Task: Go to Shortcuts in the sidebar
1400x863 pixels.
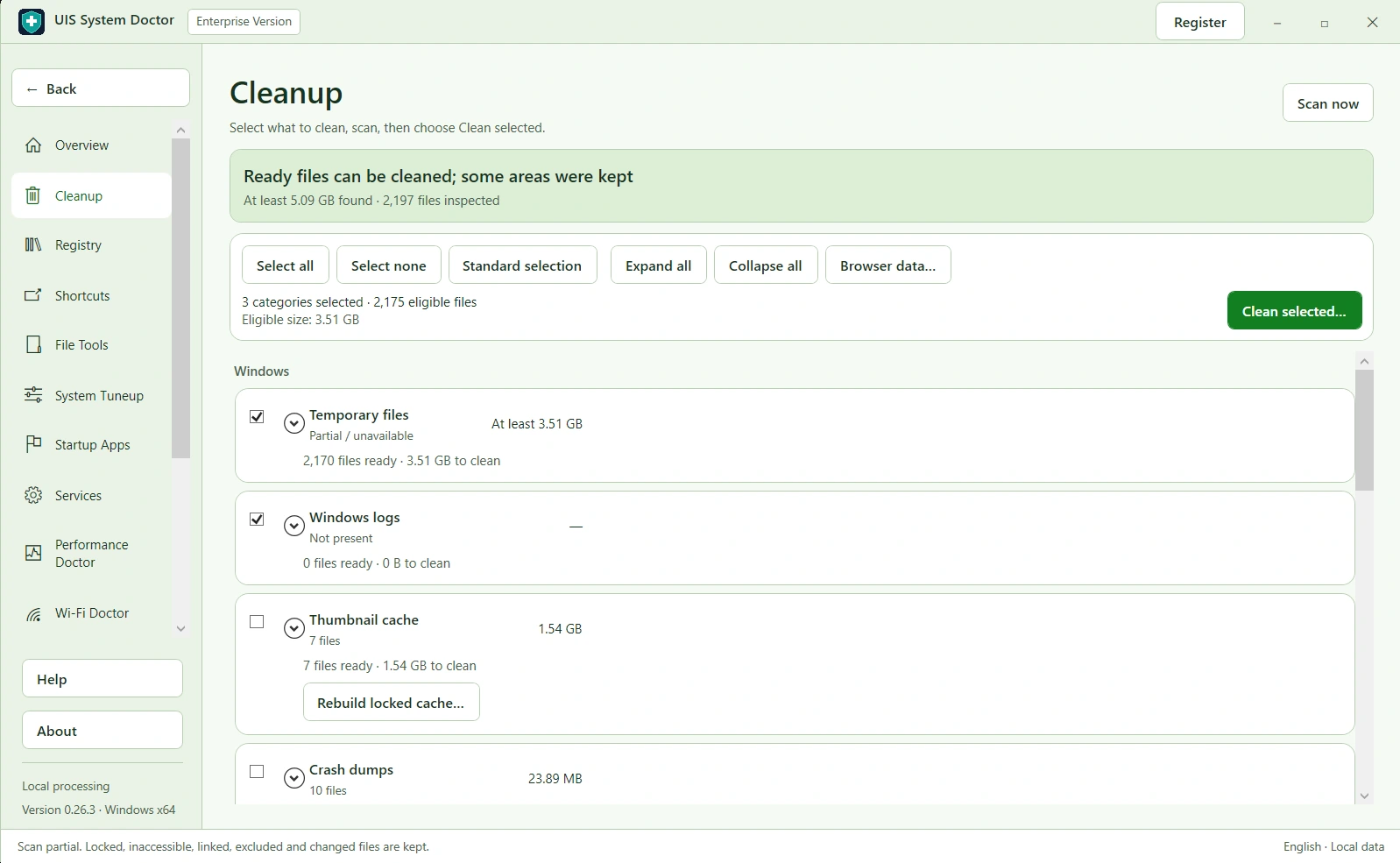Action: point(91,296)
